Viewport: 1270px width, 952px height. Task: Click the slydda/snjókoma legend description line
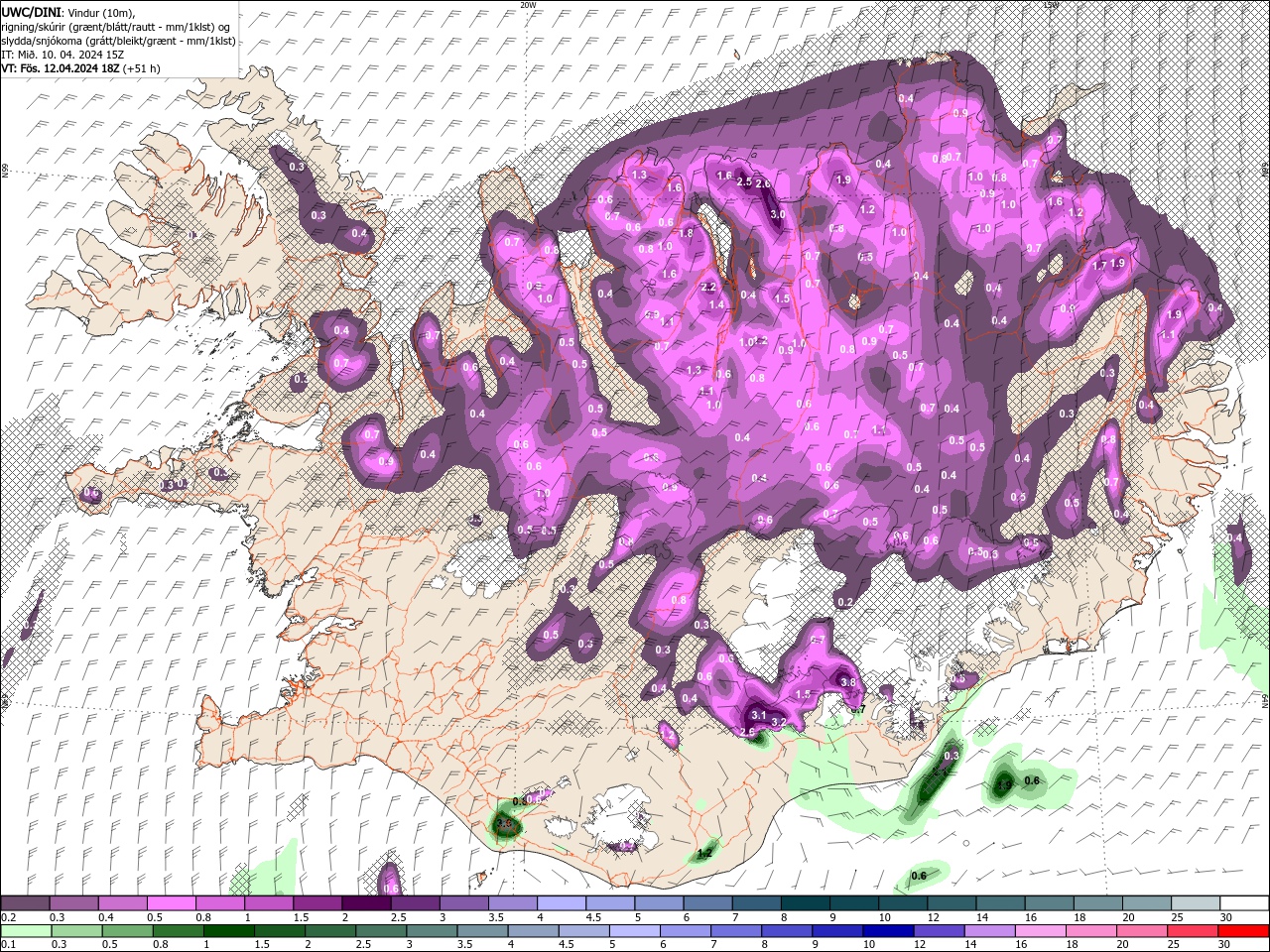[x=118, y=41]
